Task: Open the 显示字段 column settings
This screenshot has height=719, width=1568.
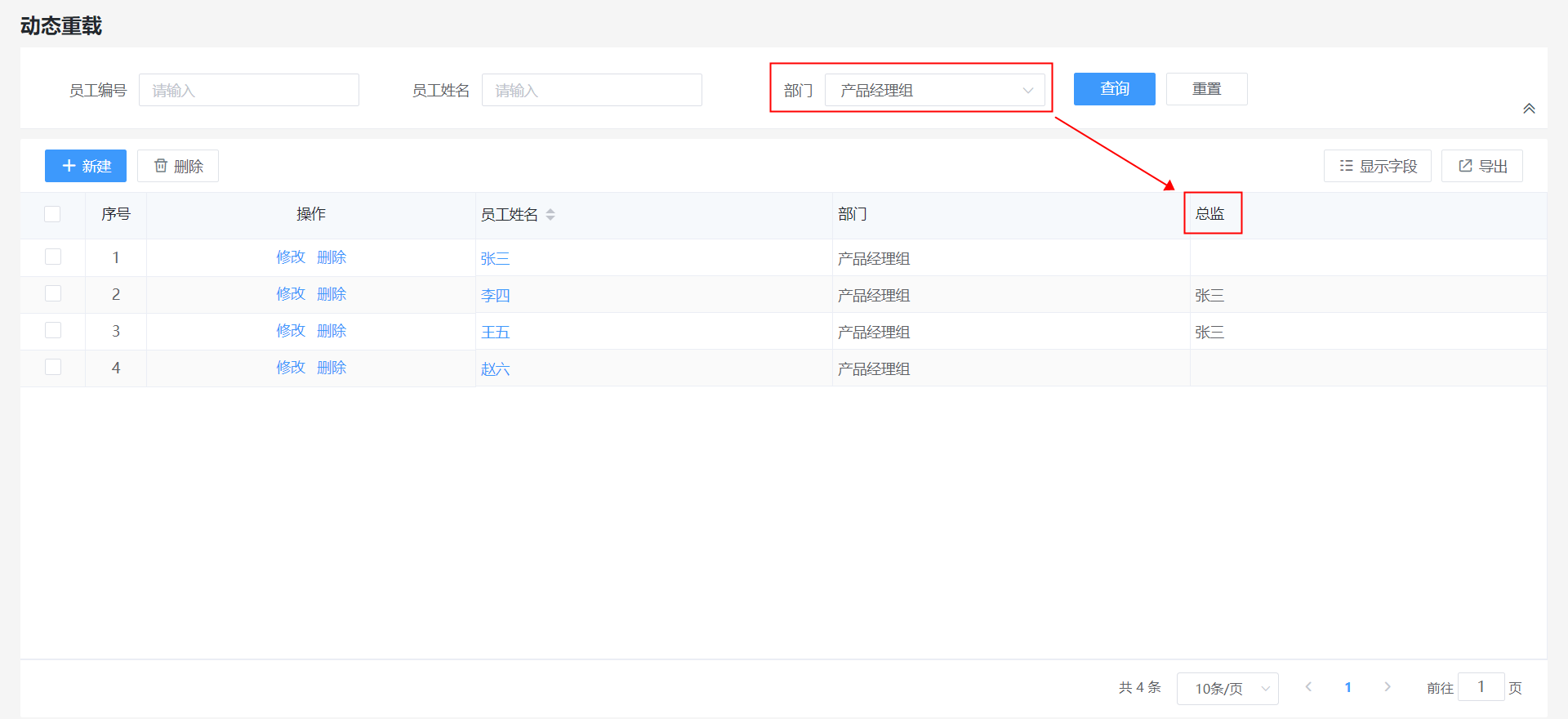Action: pos(1377,166)
